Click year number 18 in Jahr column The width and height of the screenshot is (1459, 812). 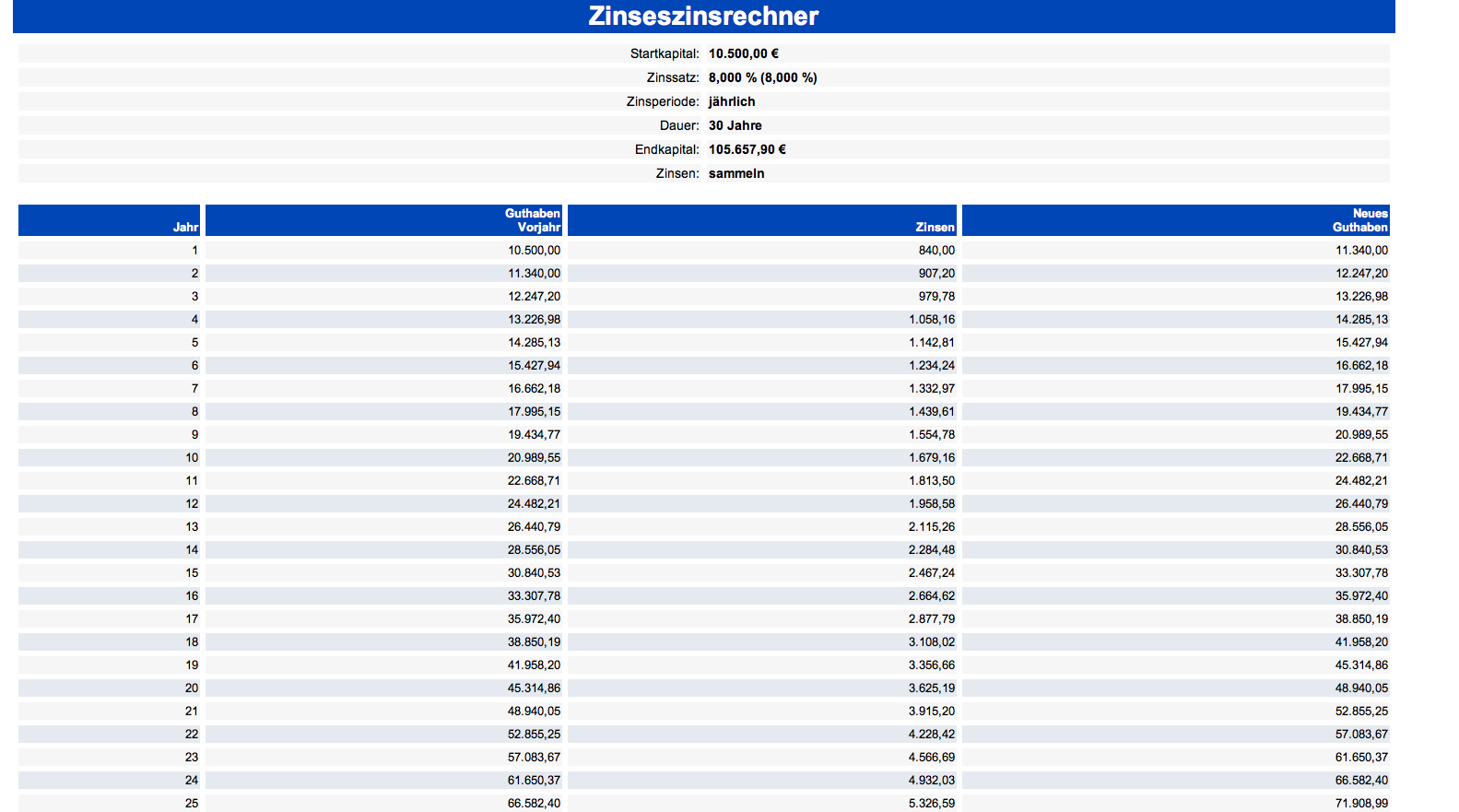tap(192, 642)
